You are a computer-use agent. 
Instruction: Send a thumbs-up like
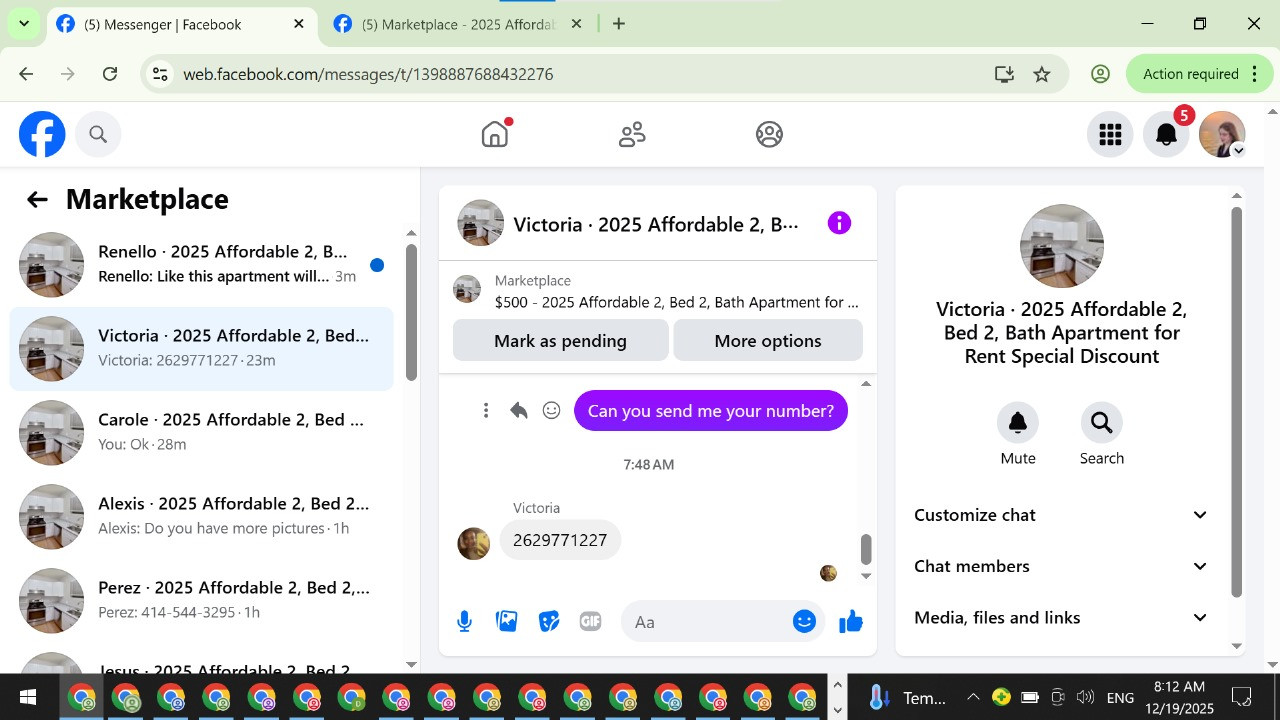click(x=851, y=622)
